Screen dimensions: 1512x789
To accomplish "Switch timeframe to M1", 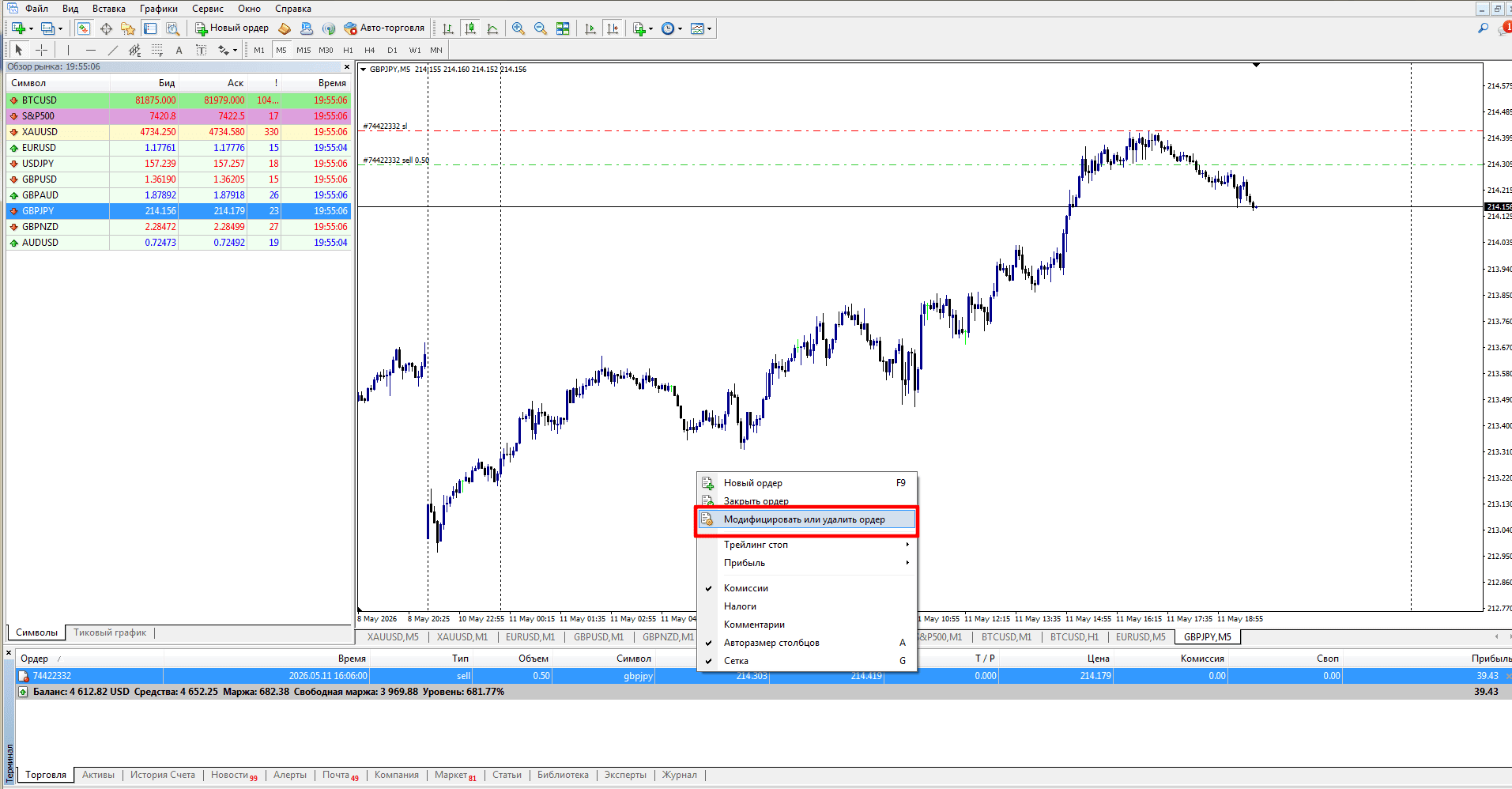I will pyautogui.click(x=259, y=50).
